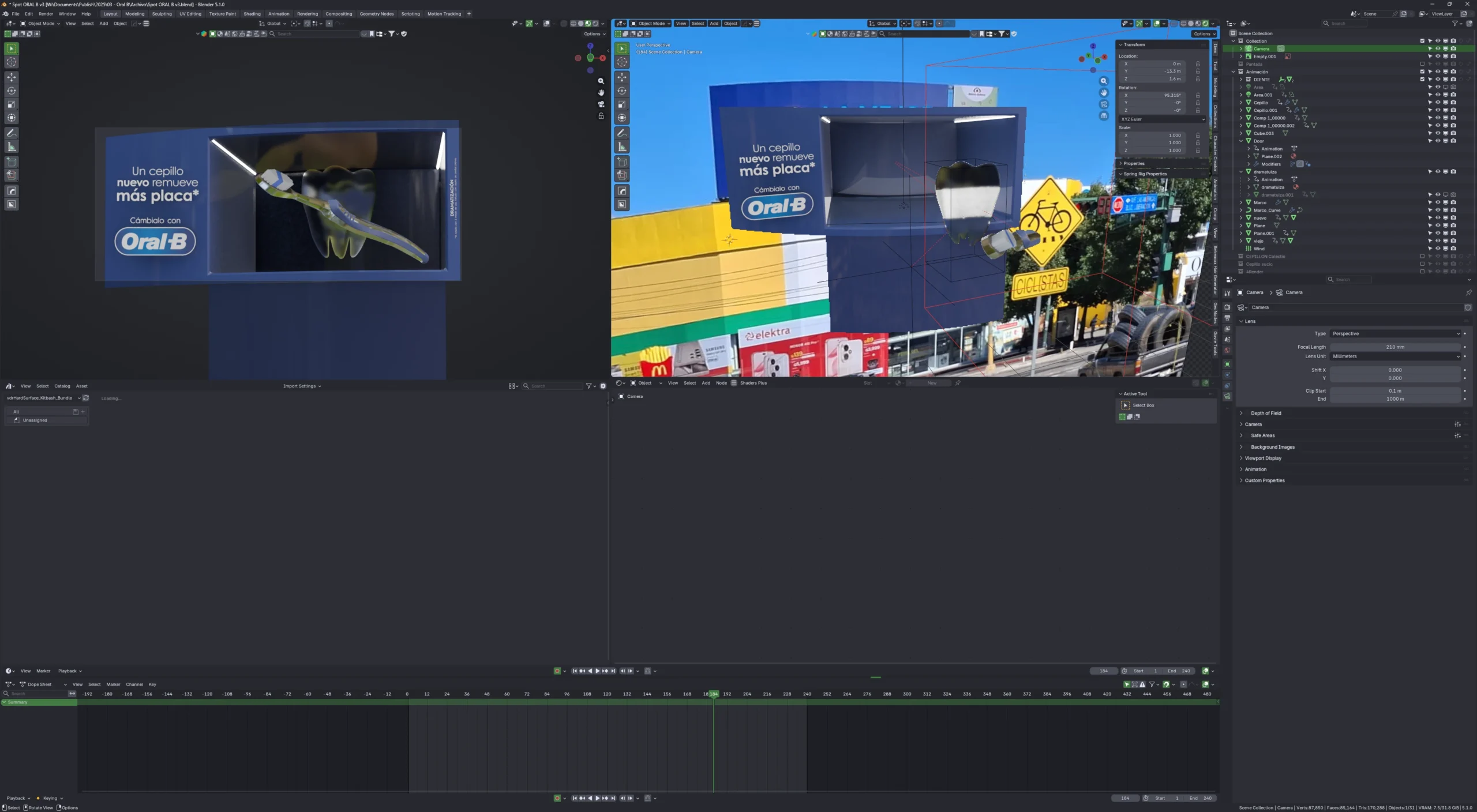Click the Options button in the left viewport
Screen dimensions: 1477x812
pyautogui.click(x=594, y=34)
